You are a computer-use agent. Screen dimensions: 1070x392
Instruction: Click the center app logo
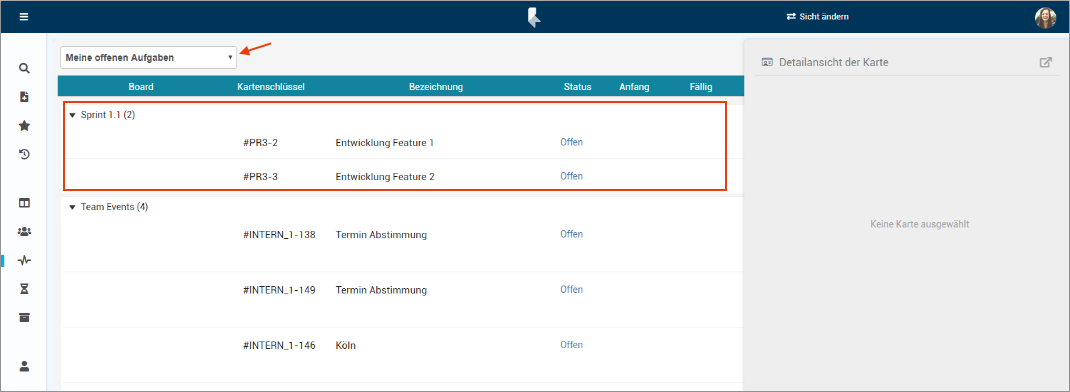click(x=534, y=17)
